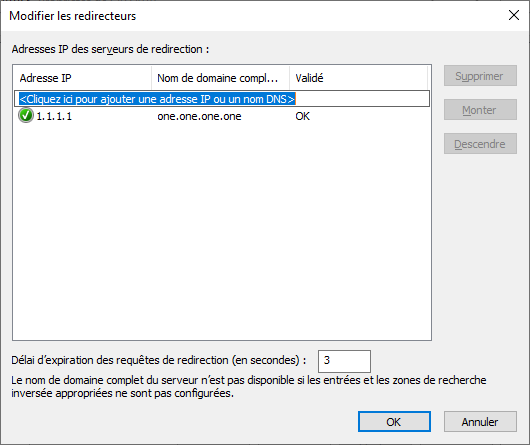Click the one.one.one.one domain name cell
The width and height of the screenshot is (530, 445).
tap(199, 116)
